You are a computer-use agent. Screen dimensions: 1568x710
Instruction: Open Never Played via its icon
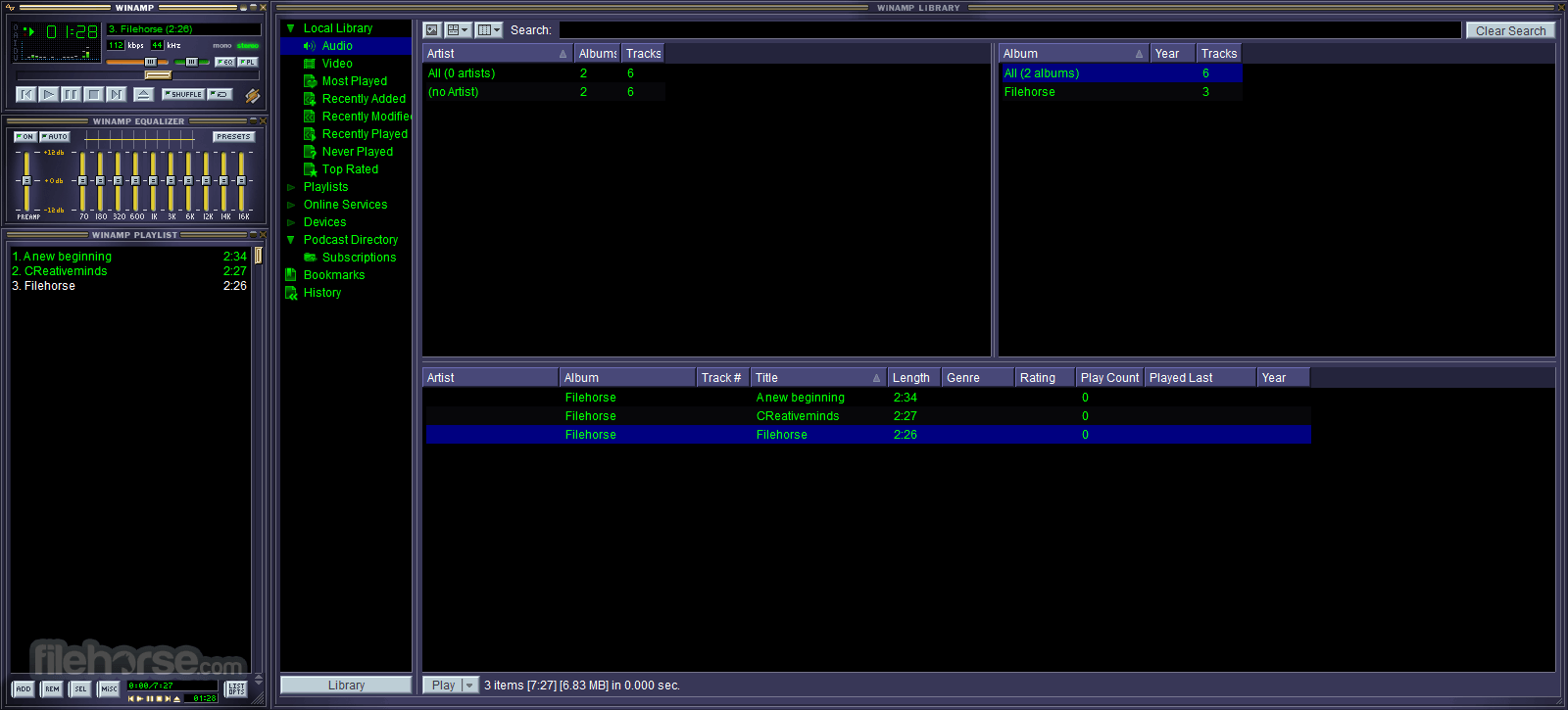310,152
